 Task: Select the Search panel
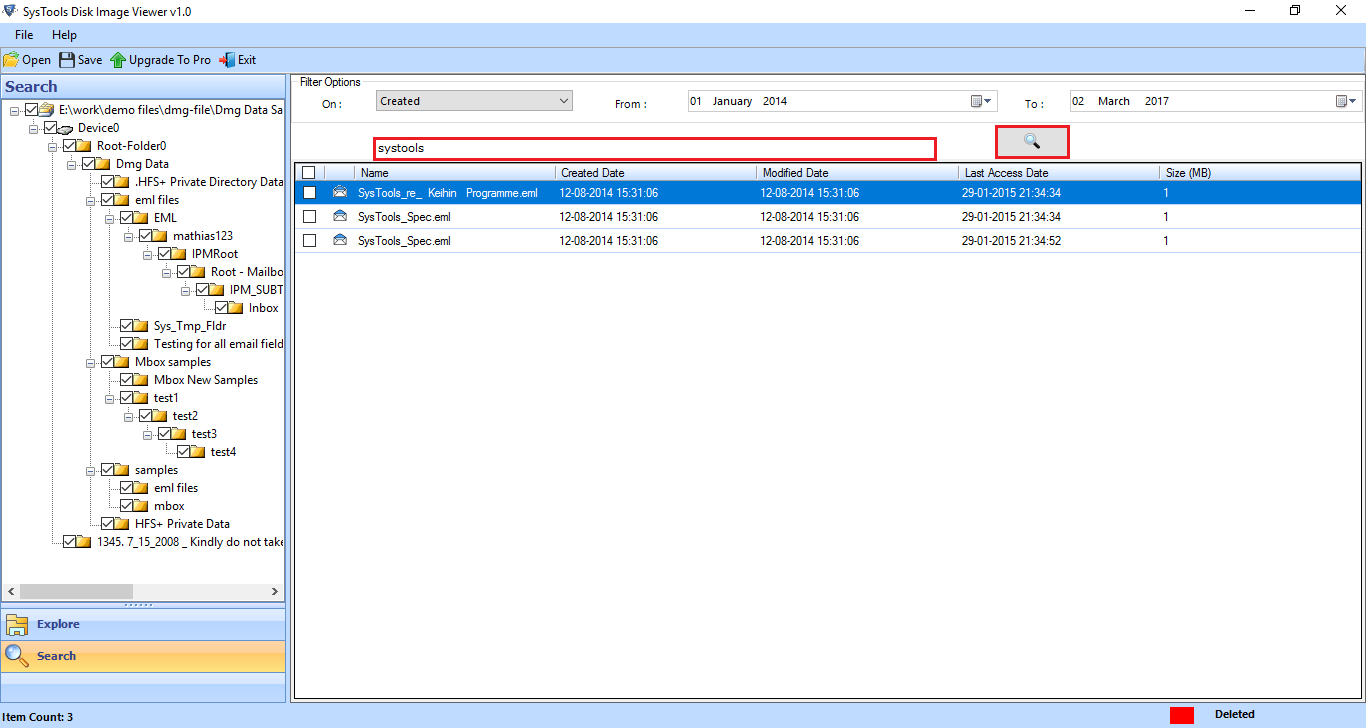(58, 655)
